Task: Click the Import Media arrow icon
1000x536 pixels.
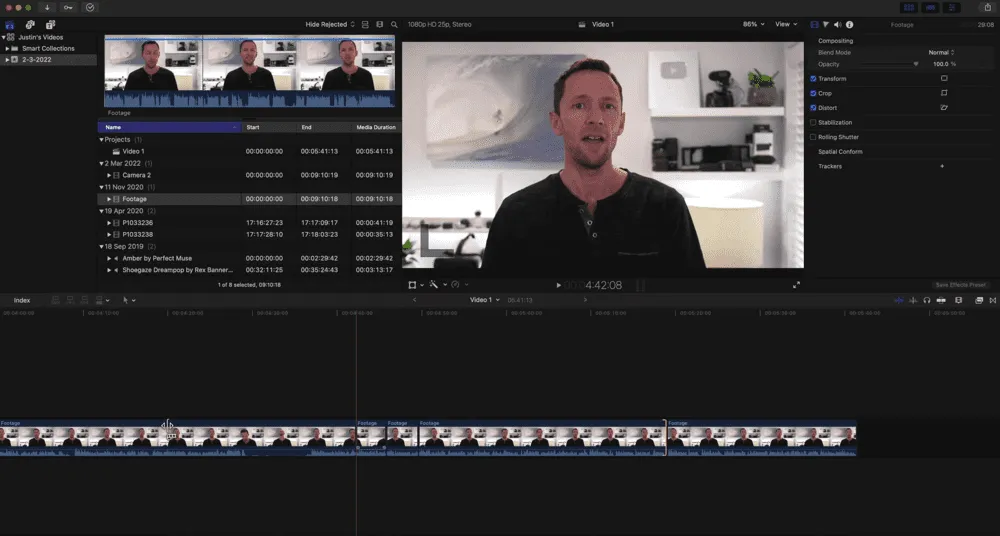Action: [x=47, y=7]
